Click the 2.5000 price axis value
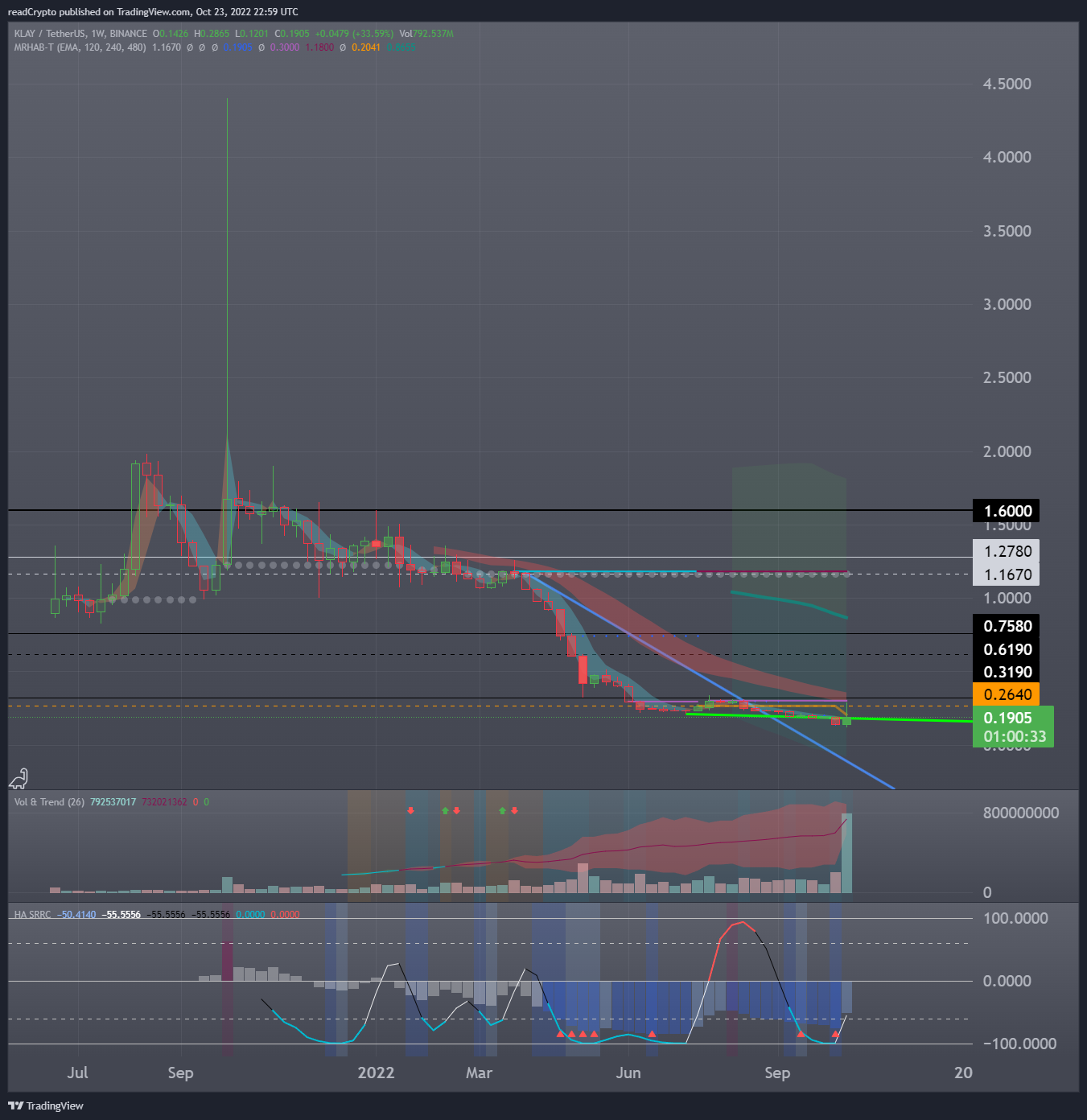This screenshot has height=1120, width=1087. (1007, 377)
